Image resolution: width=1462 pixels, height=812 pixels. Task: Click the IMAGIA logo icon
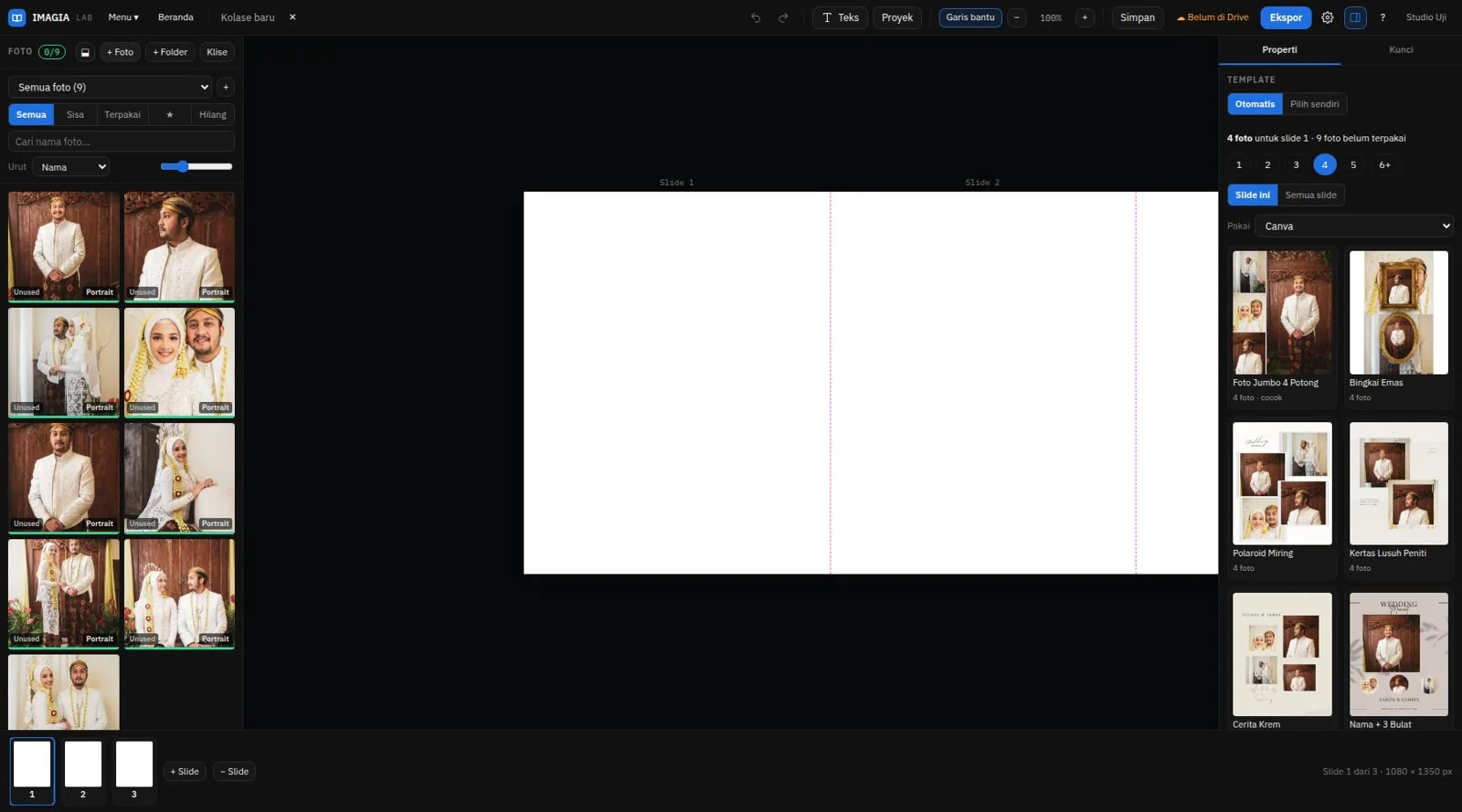point(16,17)
